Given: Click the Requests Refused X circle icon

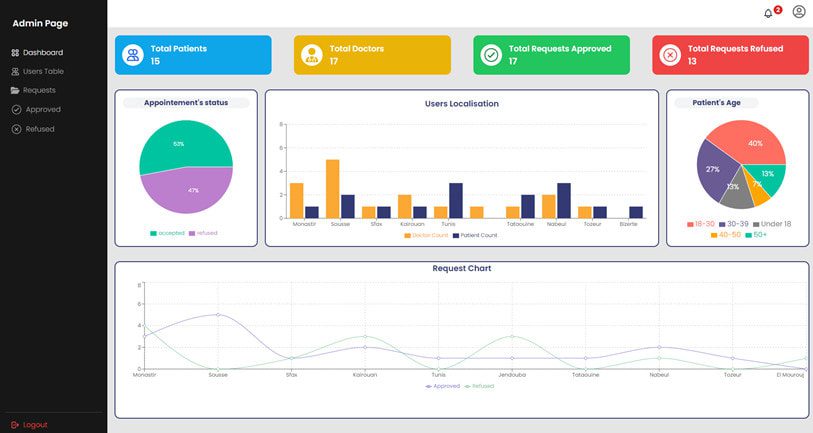Looking at the screenshot, I should [x=670, y=55].
